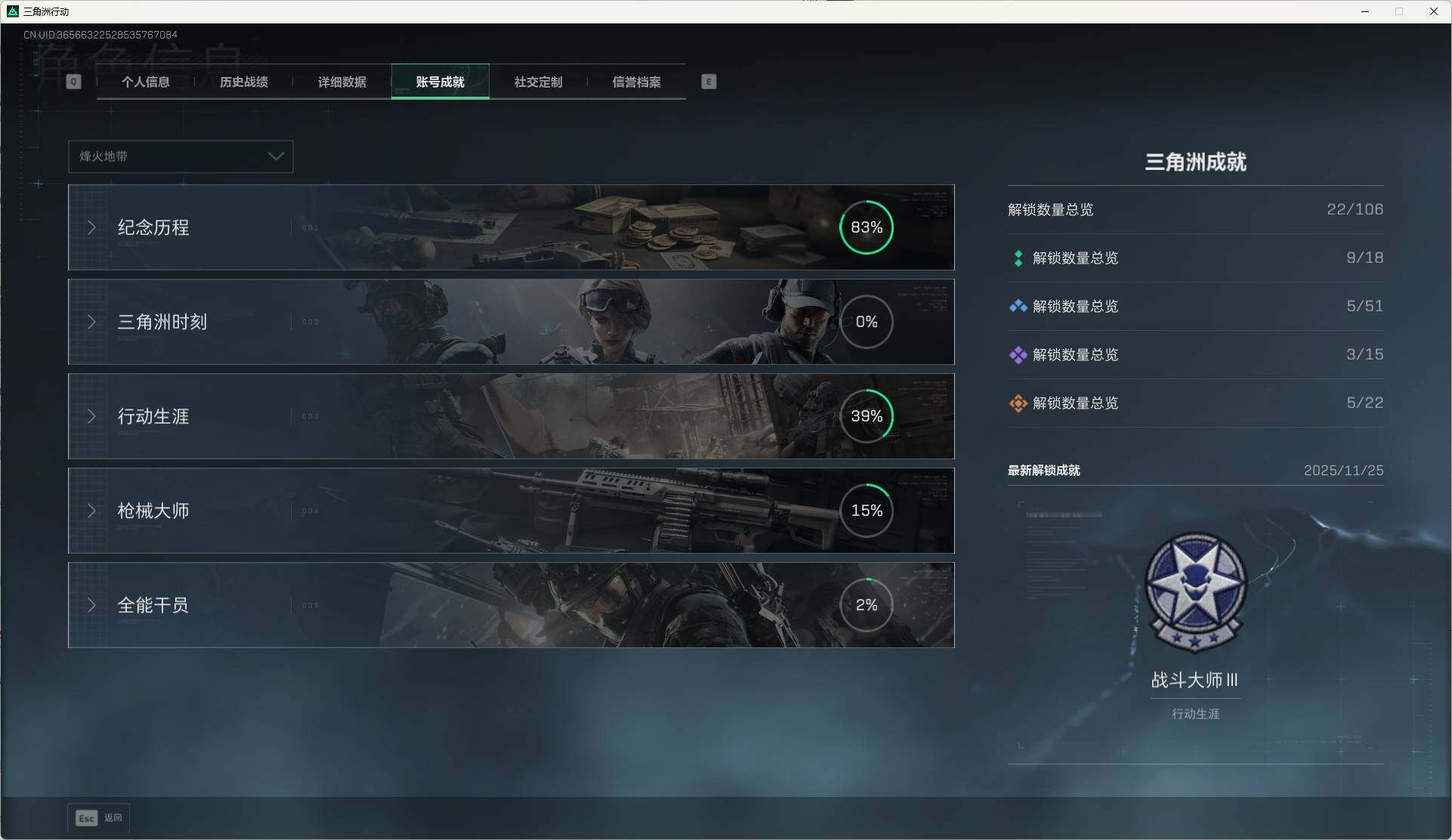
Task: Open the 烽火地带 mode dropdown
Action: click(x=181, y=156)
